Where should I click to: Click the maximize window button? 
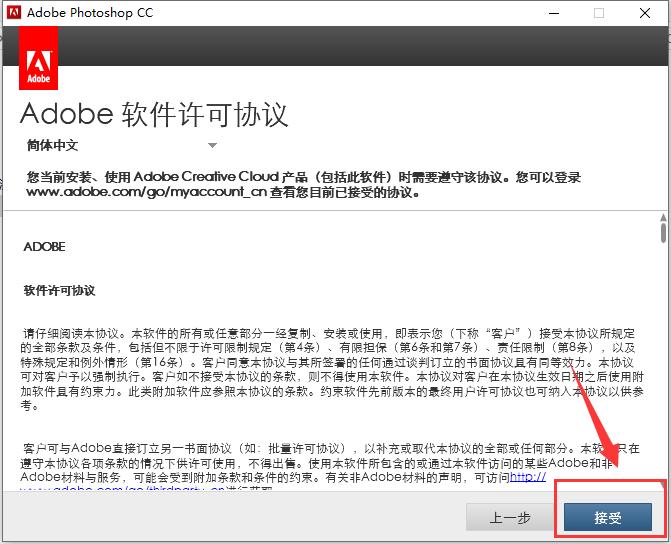click(599, 13)
